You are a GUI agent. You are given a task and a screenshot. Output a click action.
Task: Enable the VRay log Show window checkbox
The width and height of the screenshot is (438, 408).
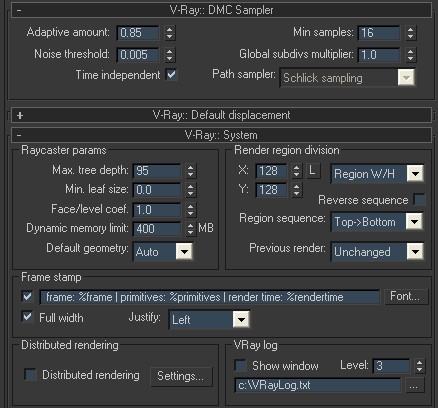coord(240,365)
